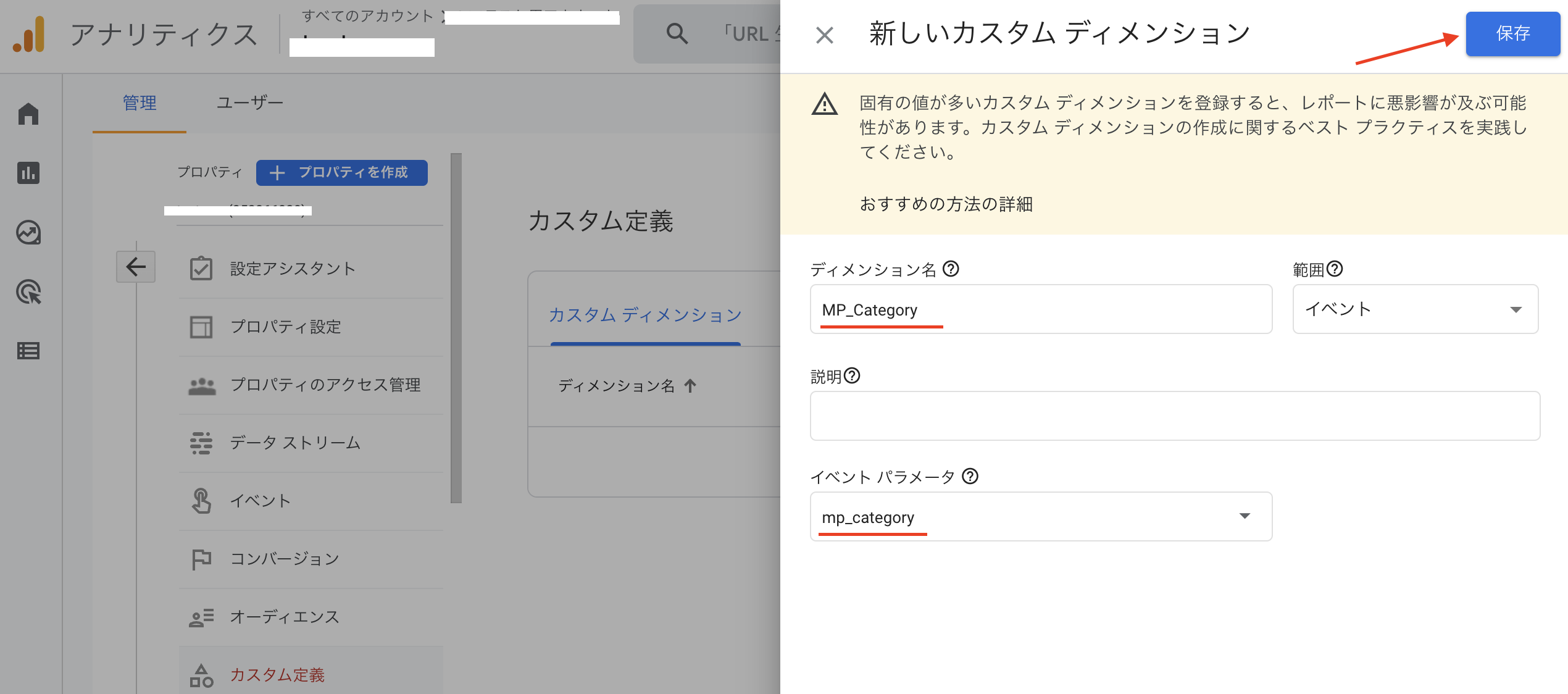
Task: Open the Advertising cursor icon in sidebar
Action: coord(28,292)
